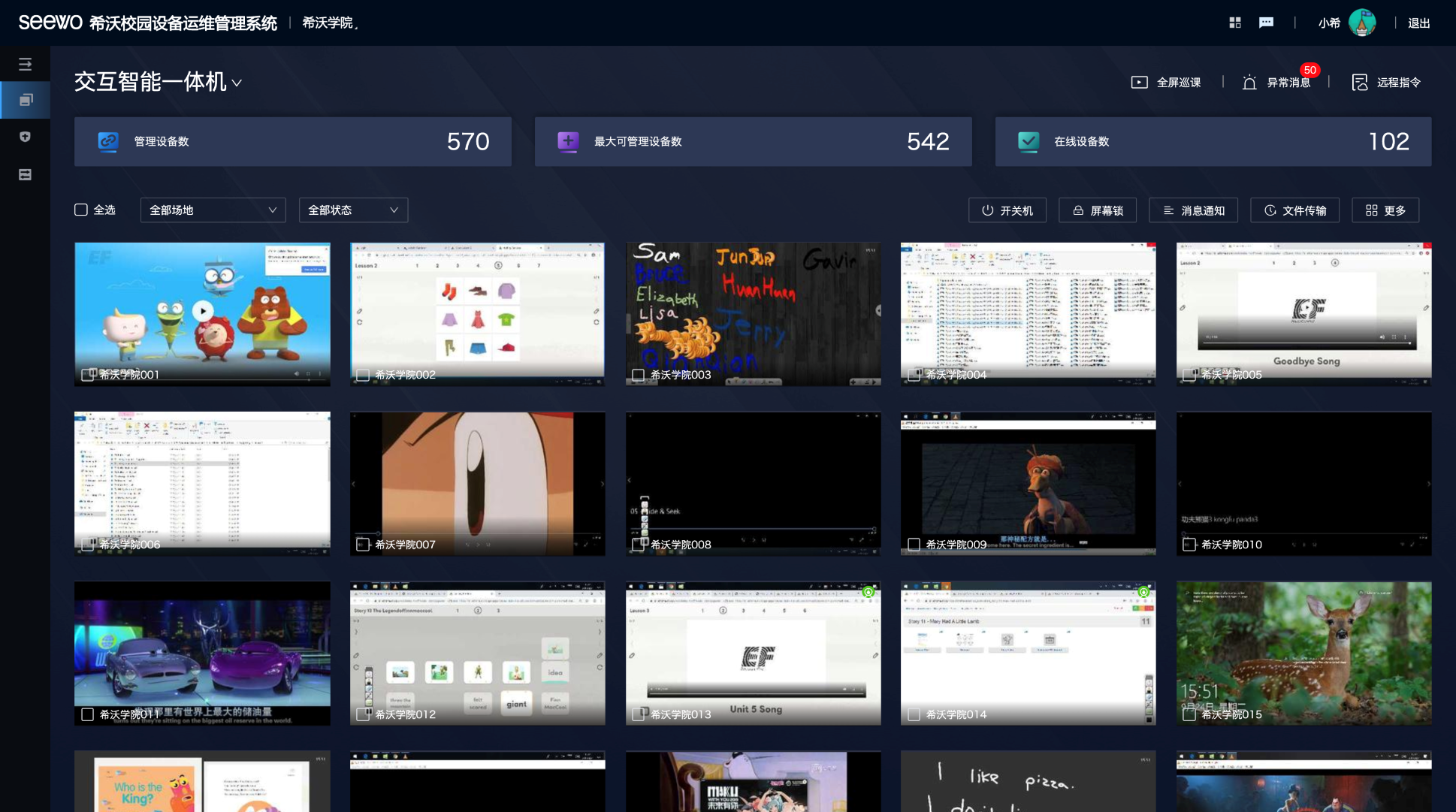Open the 更多 more actions menu
This screenshot has width=1456, height=812.
1385,210
